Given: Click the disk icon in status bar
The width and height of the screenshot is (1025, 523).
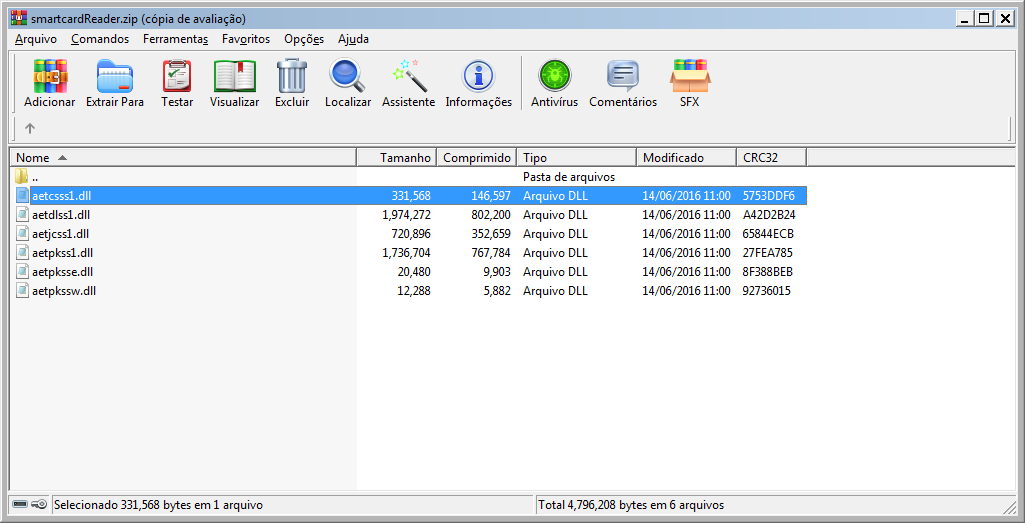Looking at the screenshot, I should pos(20,505).
